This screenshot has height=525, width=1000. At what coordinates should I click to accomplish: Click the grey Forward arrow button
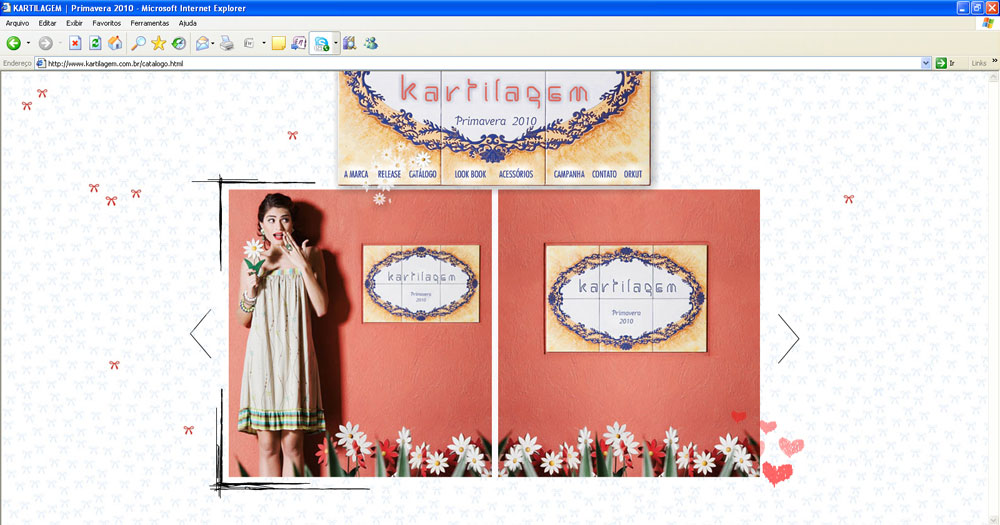pyautogui.click(x=45, y=43)
